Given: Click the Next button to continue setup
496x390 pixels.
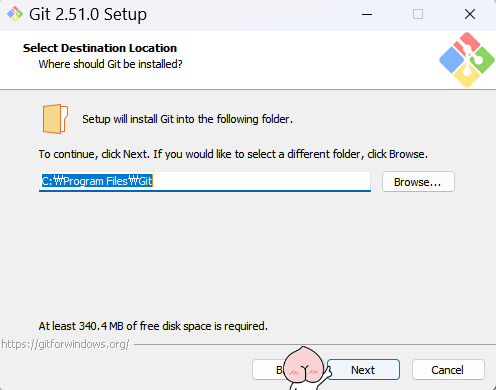Looking at the screenshot, I should point(363,370).
